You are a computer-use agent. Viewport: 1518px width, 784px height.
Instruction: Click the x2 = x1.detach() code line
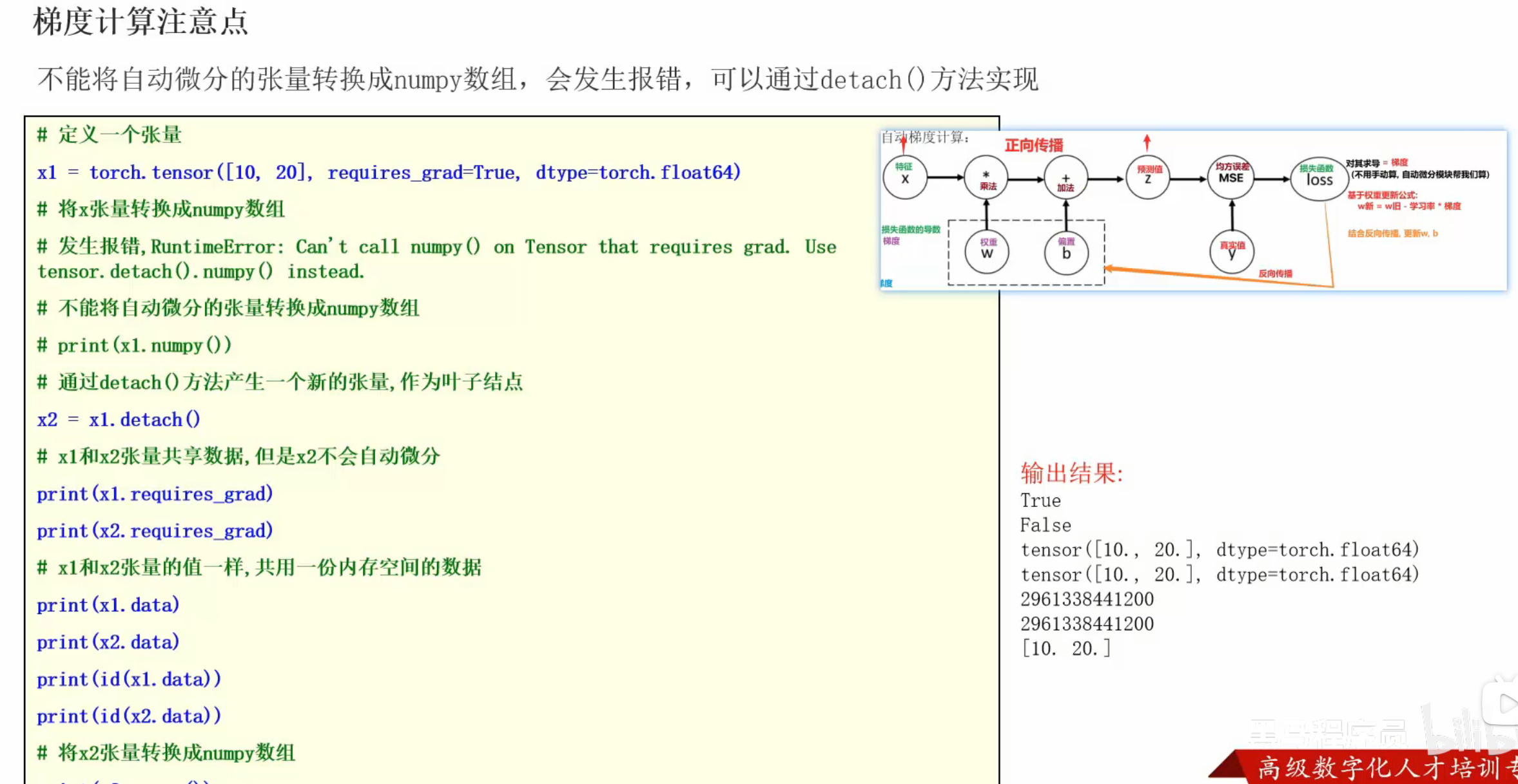(119, 420)
